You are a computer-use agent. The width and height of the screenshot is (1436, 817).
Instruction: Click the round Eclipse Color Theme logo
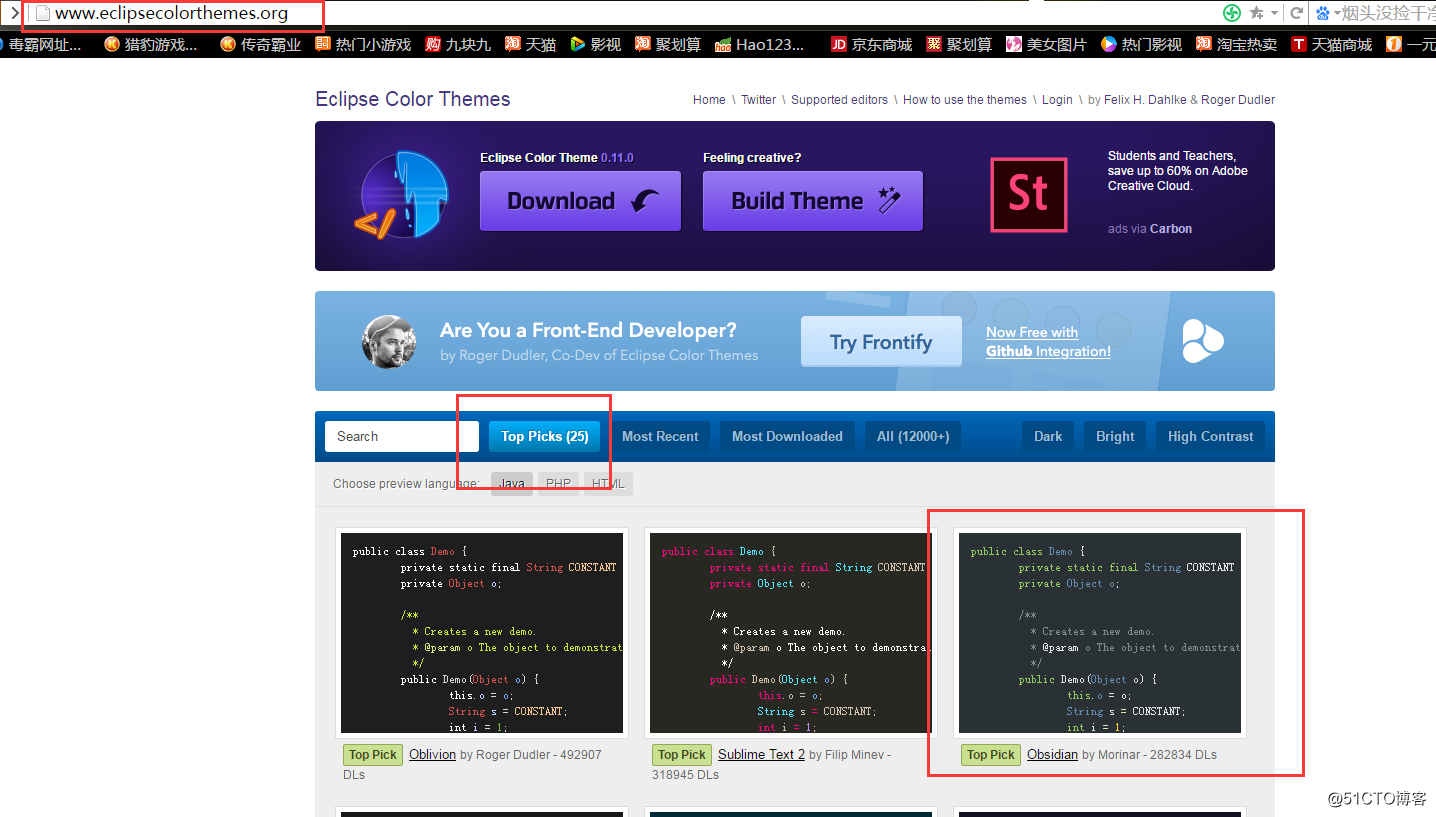point(401,195)
